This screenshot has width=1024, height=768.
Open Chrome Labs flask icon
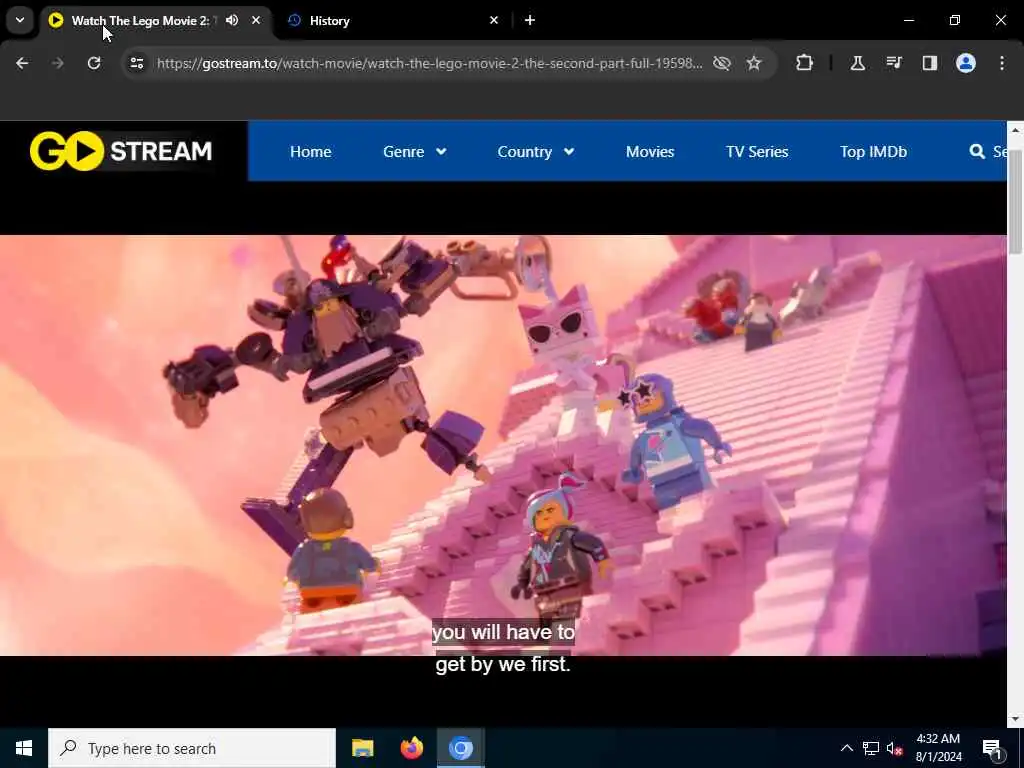tap(857, 63)
